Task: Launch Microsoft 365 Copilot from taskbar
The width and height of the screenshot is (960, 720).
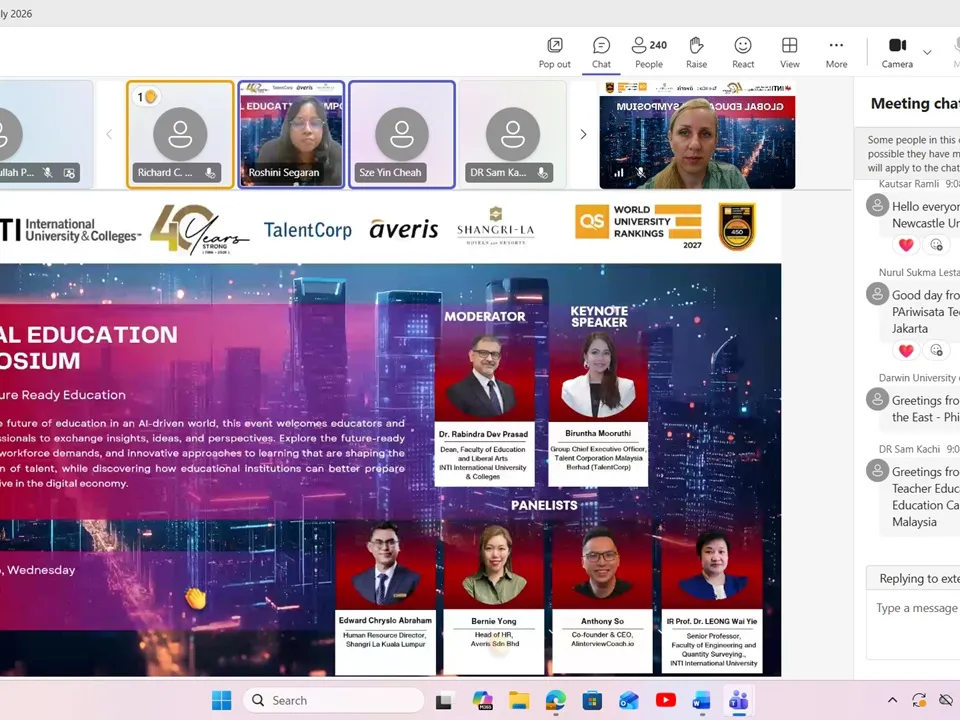Action: (482, 700)
